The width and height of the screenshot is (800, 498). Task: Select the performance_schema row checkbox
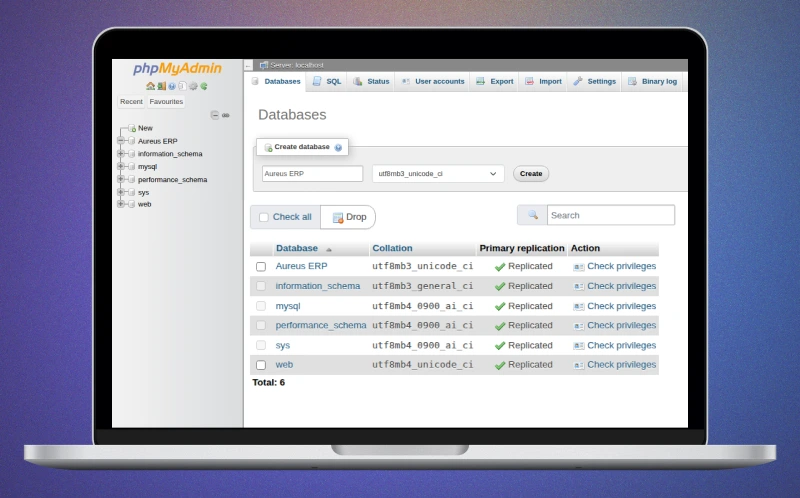pyautogui.click(x=261, y=326)
